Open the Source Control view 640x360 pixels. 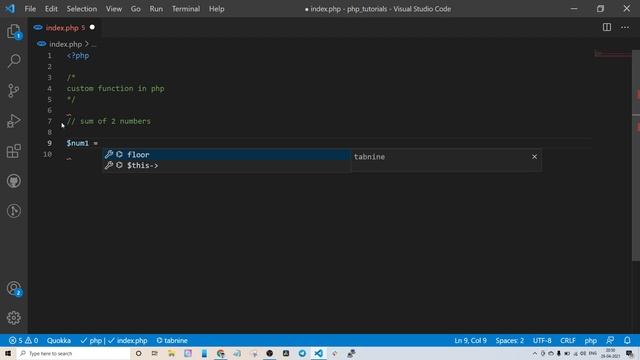click(x=13, y=91)
